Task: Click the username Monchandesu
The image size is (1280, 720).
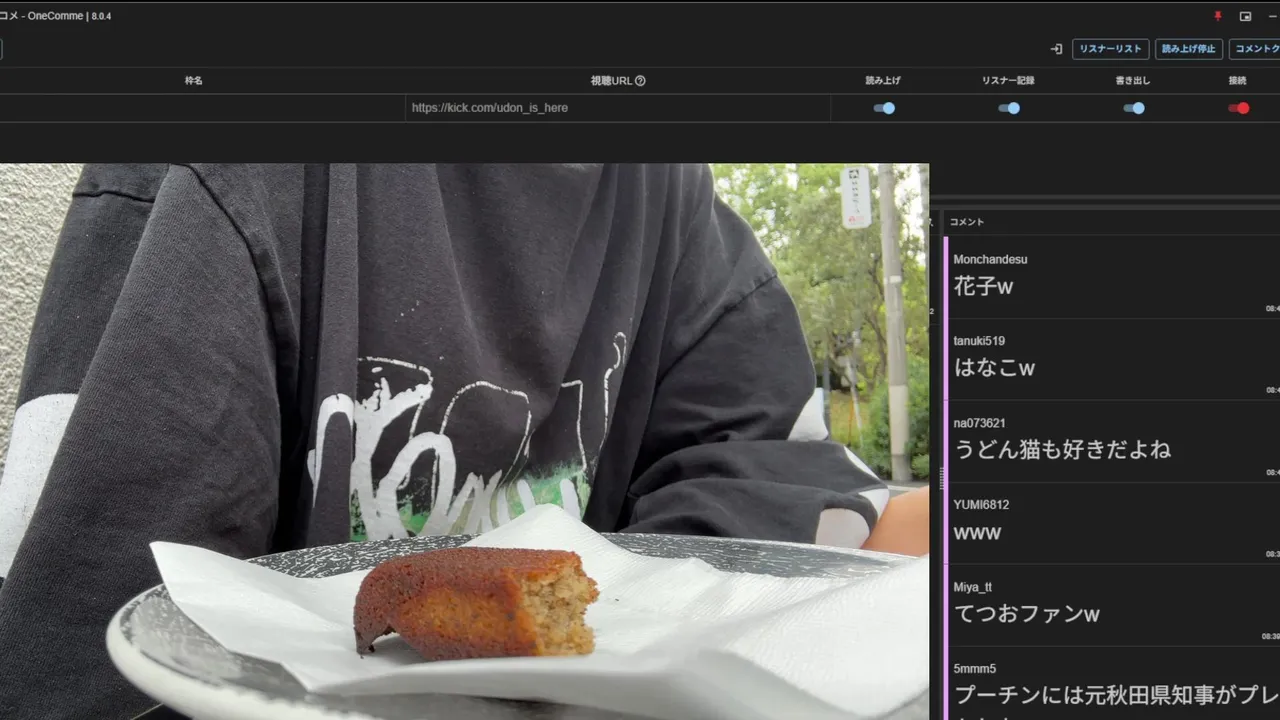Action: (x=990, y=260)
